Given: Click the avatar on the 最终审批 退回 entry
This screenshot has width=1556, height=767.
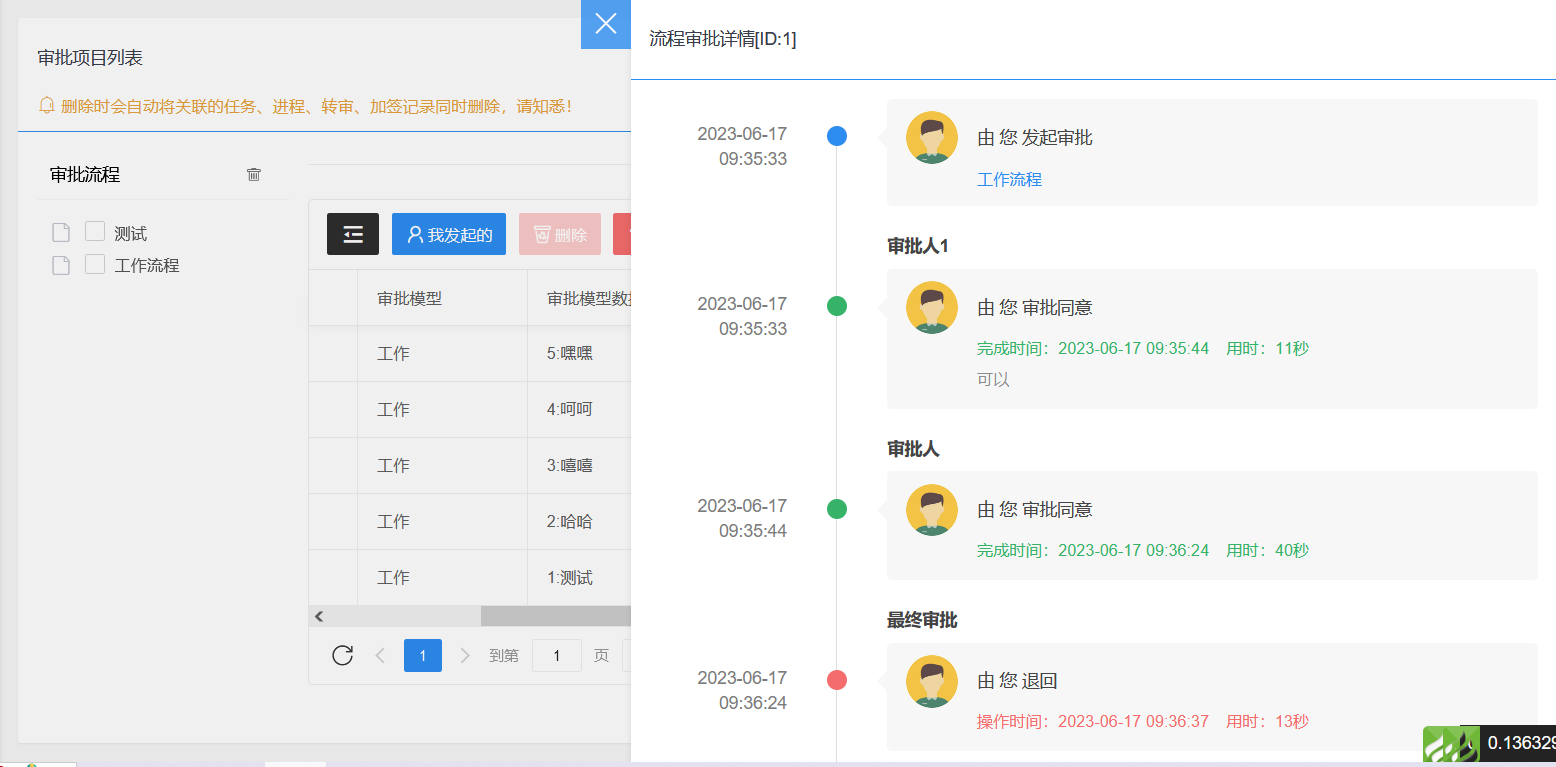Looking at the screenshot, I should [931, 680].
